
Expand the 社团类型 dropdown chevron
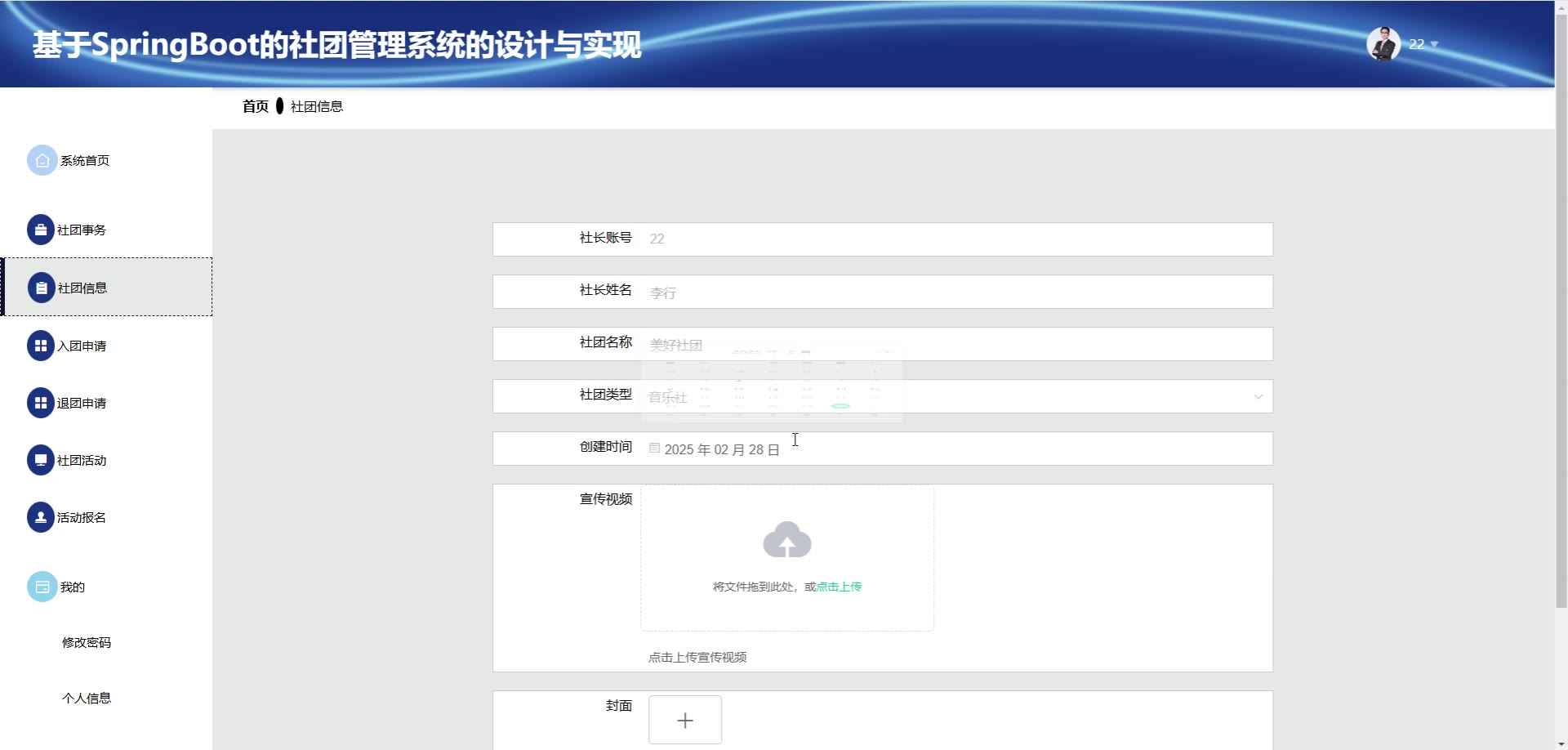click(x=1258, y=397)
